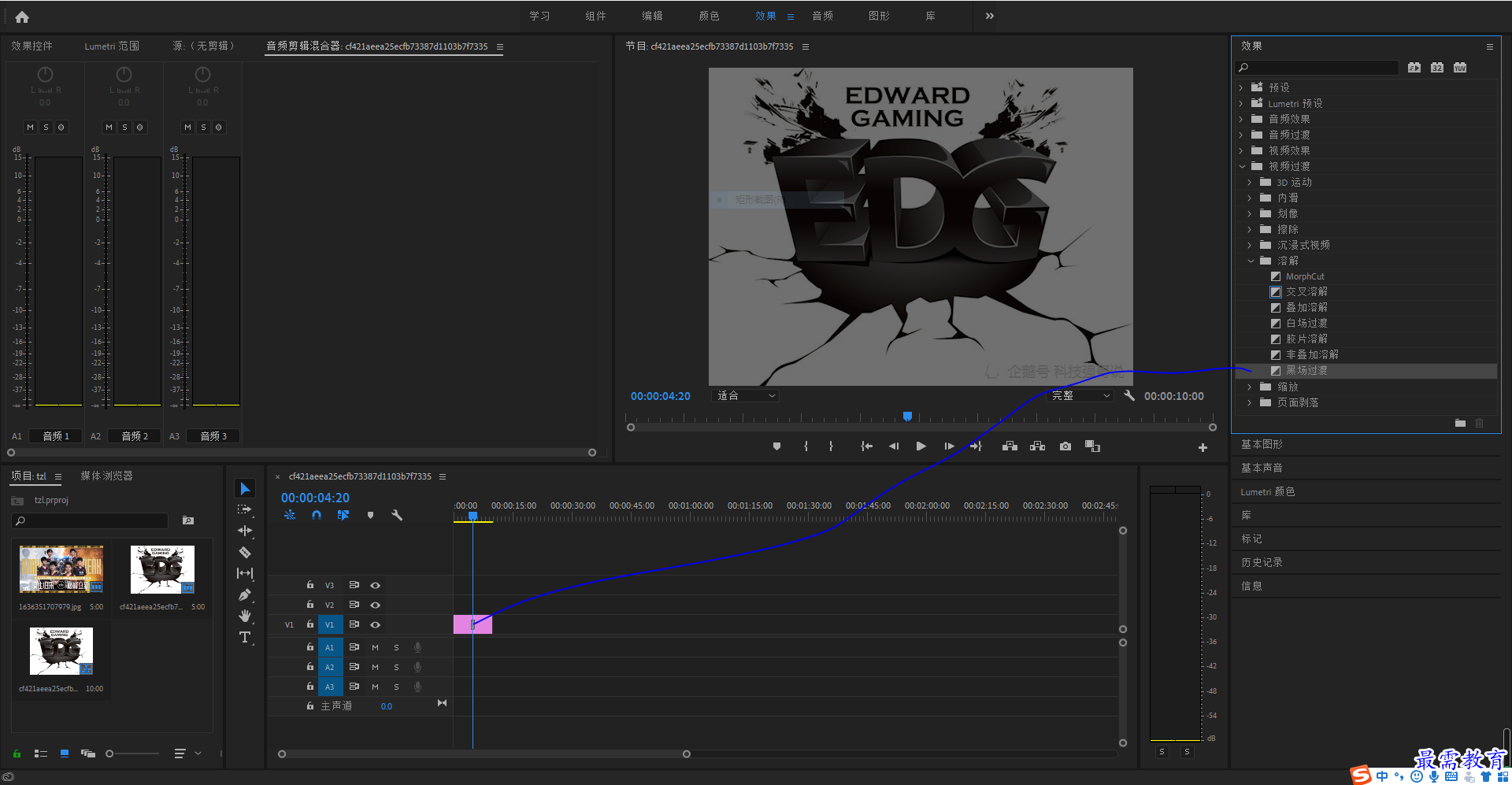The width and height of the screenshot is (1512, 785).
Task: Open Timeline display settings wrench
Action: (397, 515)
